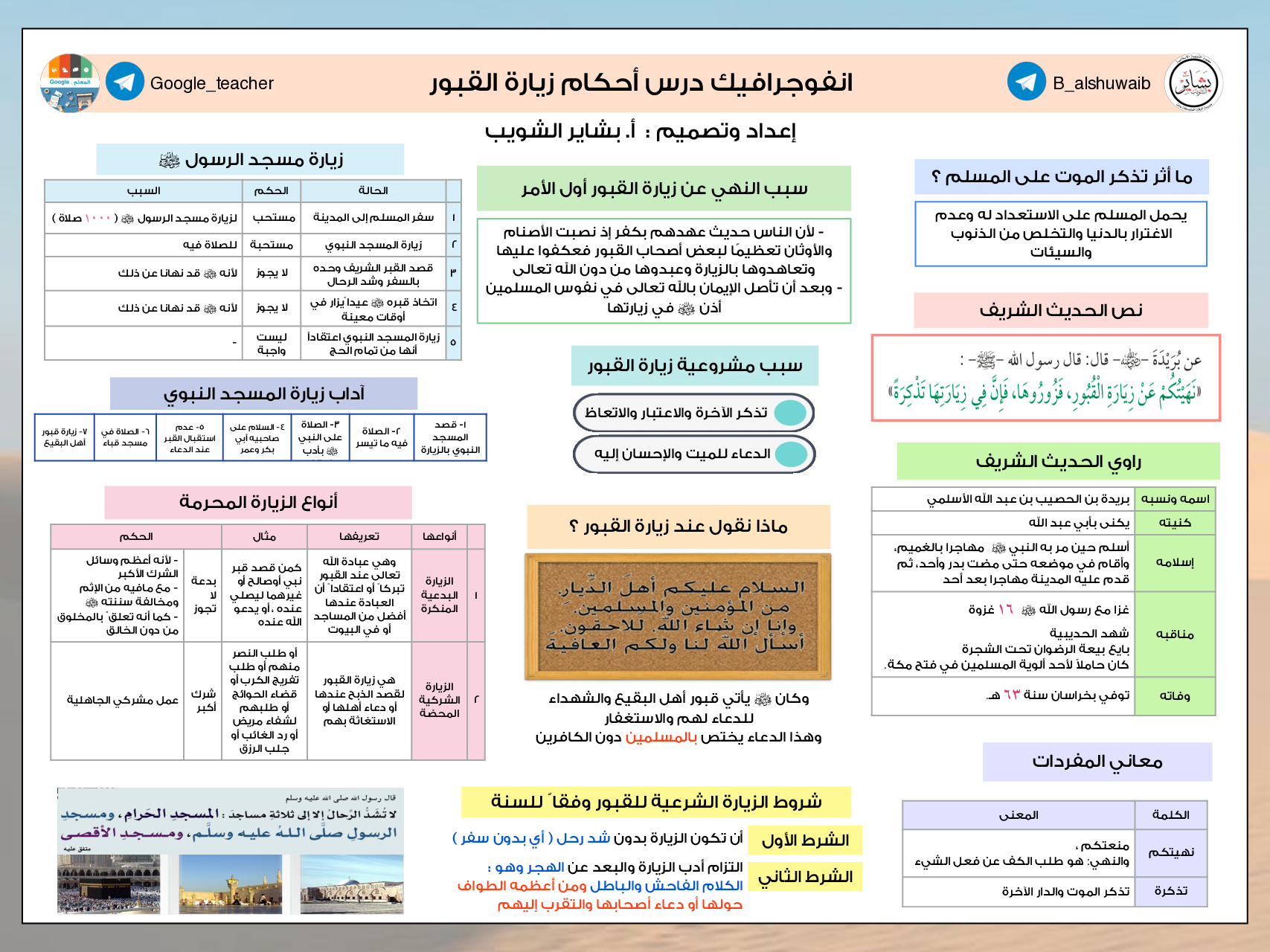Click the B_alshuwaib channel name
This screenshot has width=1270, height=952.
[x=1101, y=83]
